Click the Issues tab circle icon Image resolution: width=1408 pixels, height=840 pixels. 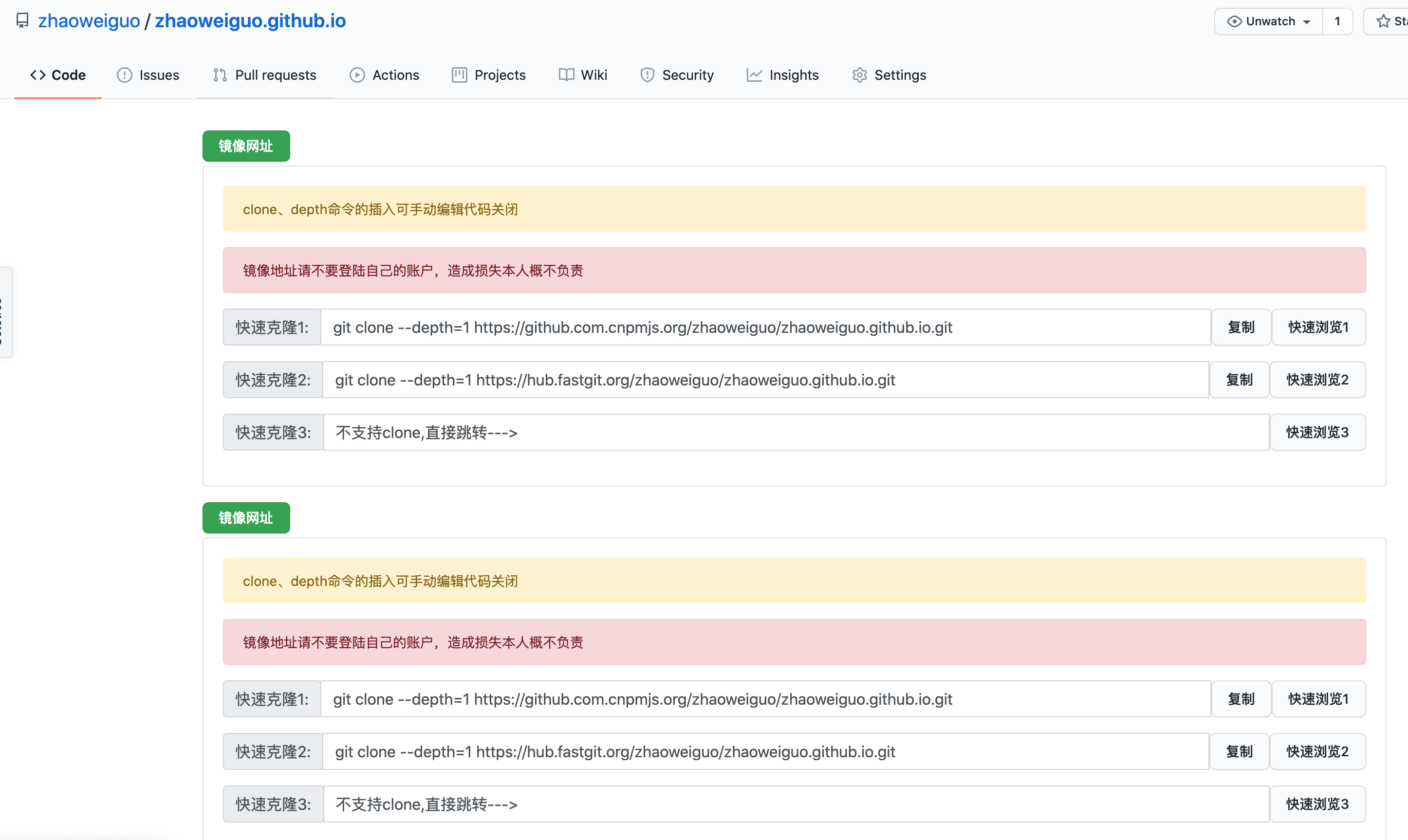tap(124, 75)
